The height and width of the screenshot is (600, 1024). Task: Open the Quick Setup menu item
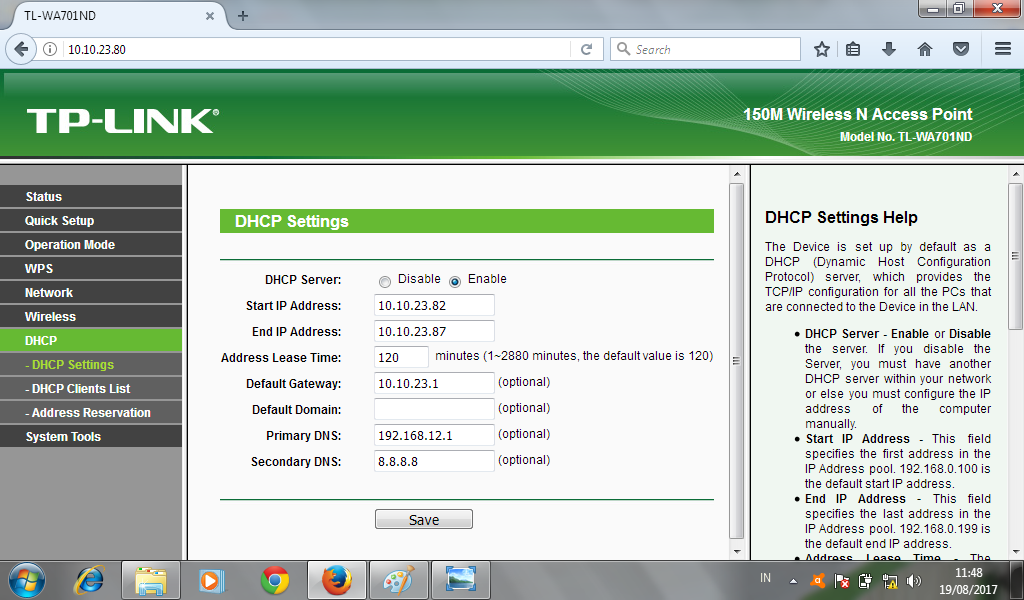(91, 221)
